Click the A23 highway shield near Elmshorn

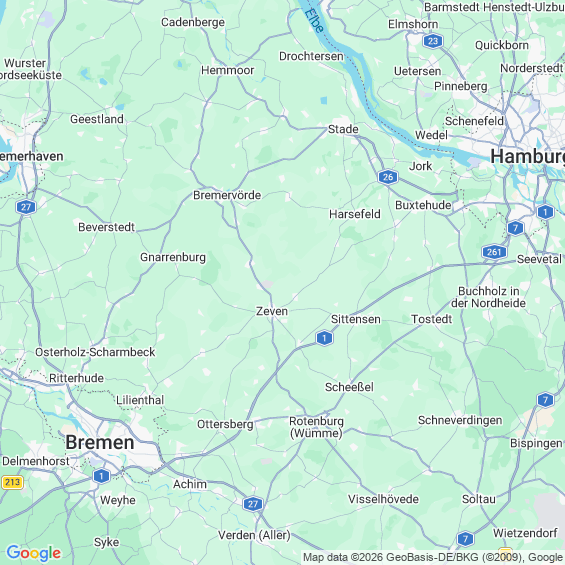(x=433, y=41)
